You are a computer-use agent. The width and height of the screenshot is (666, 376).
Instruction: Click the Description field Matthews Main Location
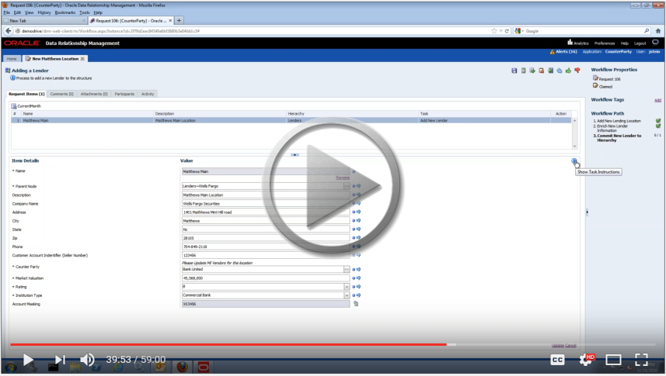click(266, 195)
